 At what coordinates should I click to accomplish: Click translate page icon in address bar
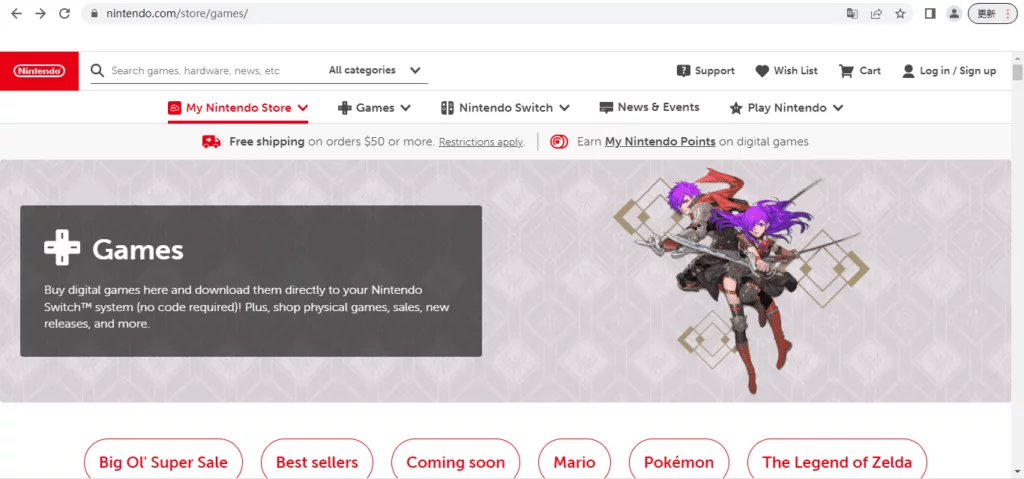[852, 14]
